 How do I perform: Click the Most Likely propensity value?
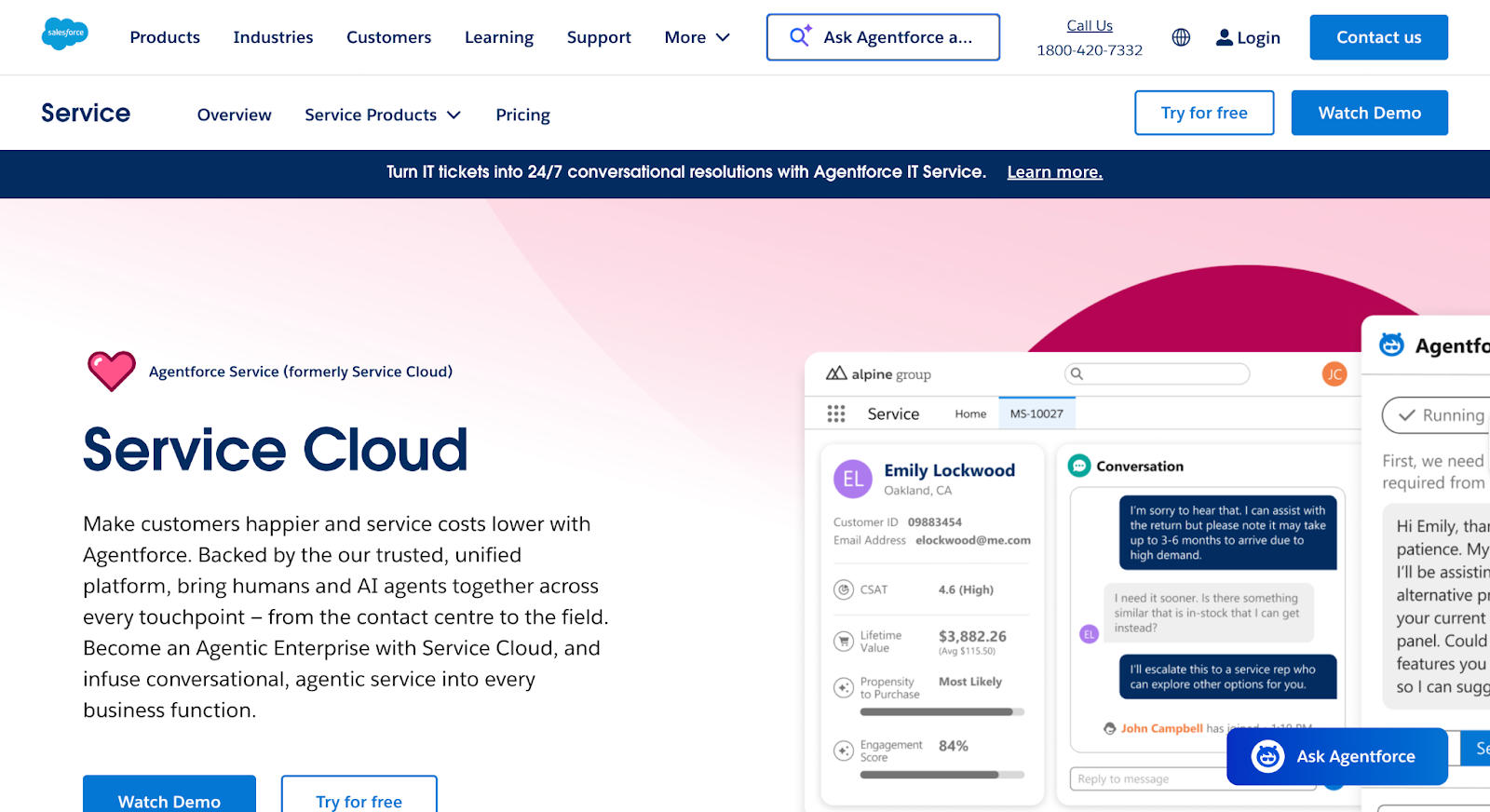click(970, 682)
